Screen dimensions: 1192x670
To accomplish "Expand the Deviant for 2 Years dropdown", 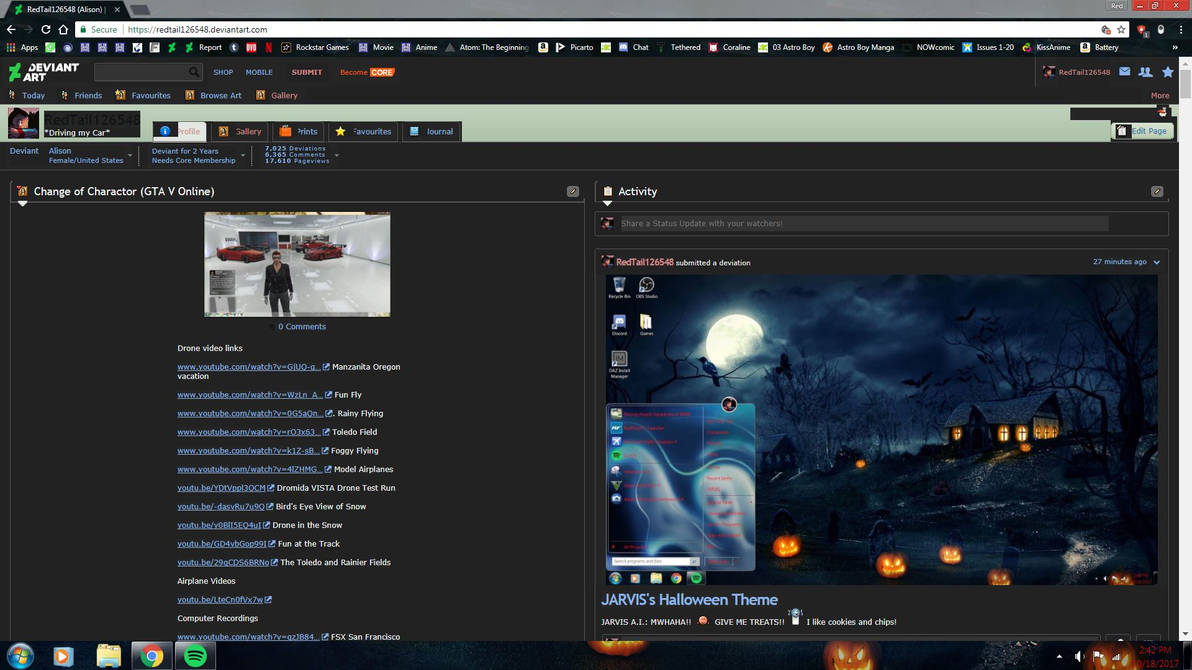I will [243, 156].
